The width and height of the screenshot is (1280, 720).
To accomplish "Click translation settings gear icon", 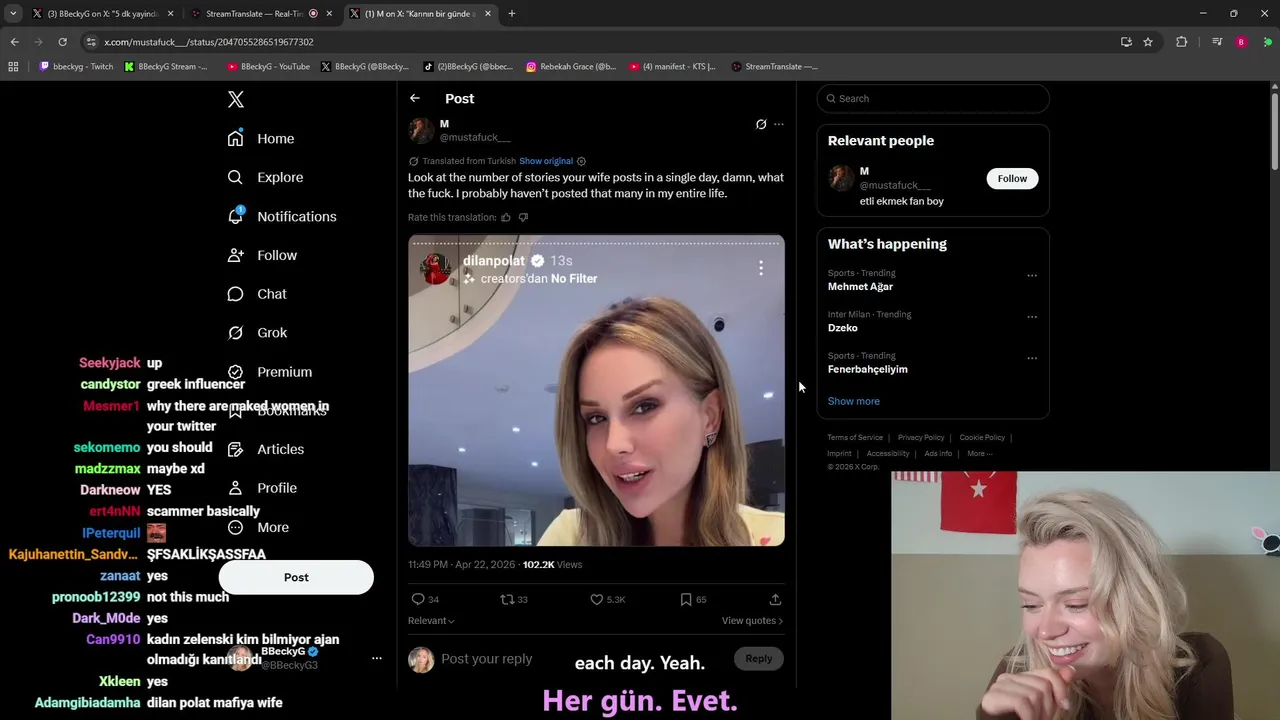I will click(581, 161).
